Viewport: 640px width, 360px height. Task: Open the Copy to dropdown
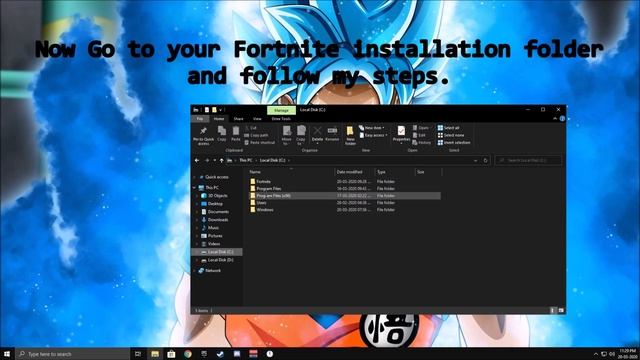click(x=301, y=136)
